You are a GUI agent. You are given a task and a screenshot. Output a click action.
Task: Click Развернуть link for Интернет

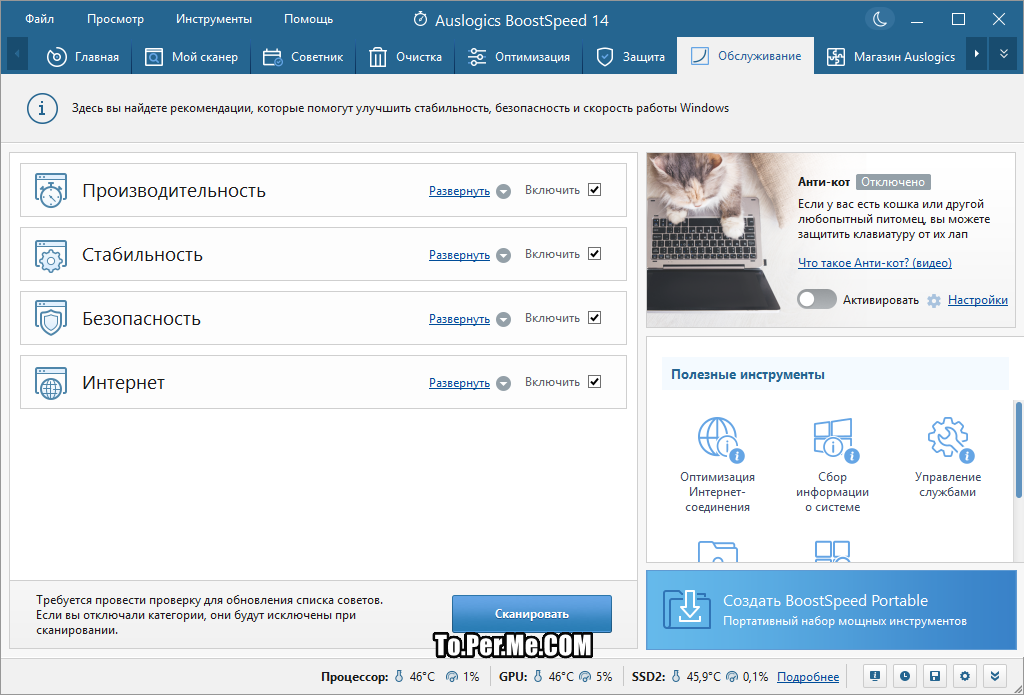click(x=459, y=383)
